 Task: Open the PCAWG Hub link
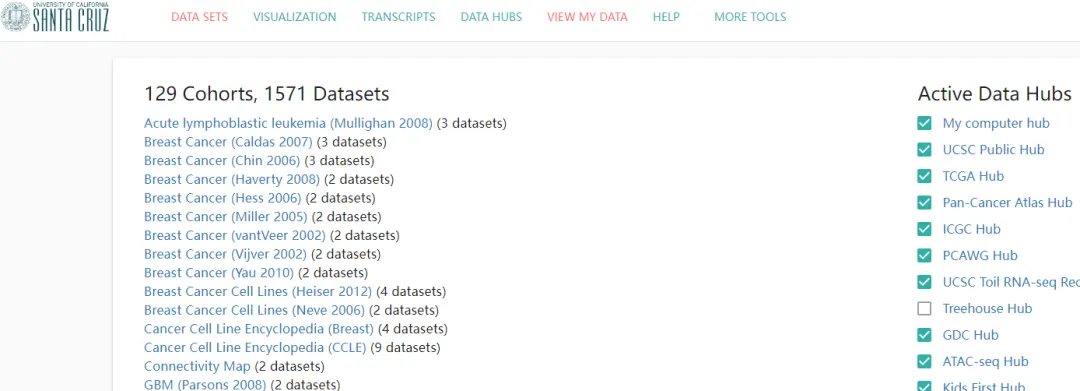tap(979, 255)
